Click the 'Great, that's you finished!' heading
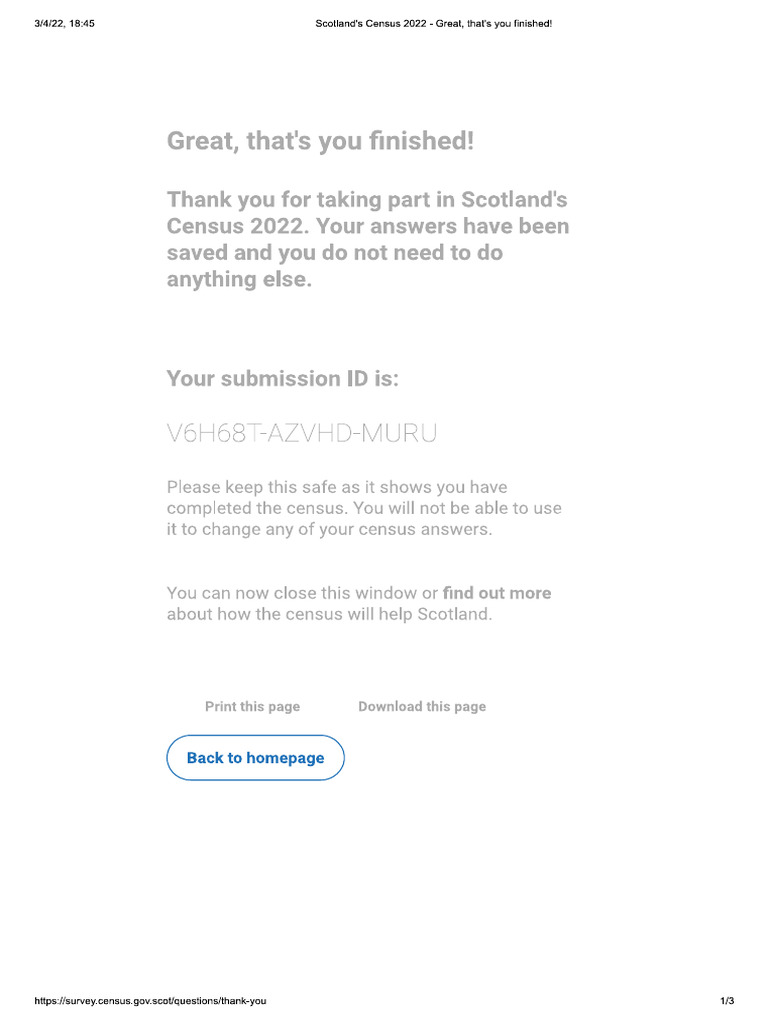Viewport: 768px width, 1024px height. click(x=320, y=141)
